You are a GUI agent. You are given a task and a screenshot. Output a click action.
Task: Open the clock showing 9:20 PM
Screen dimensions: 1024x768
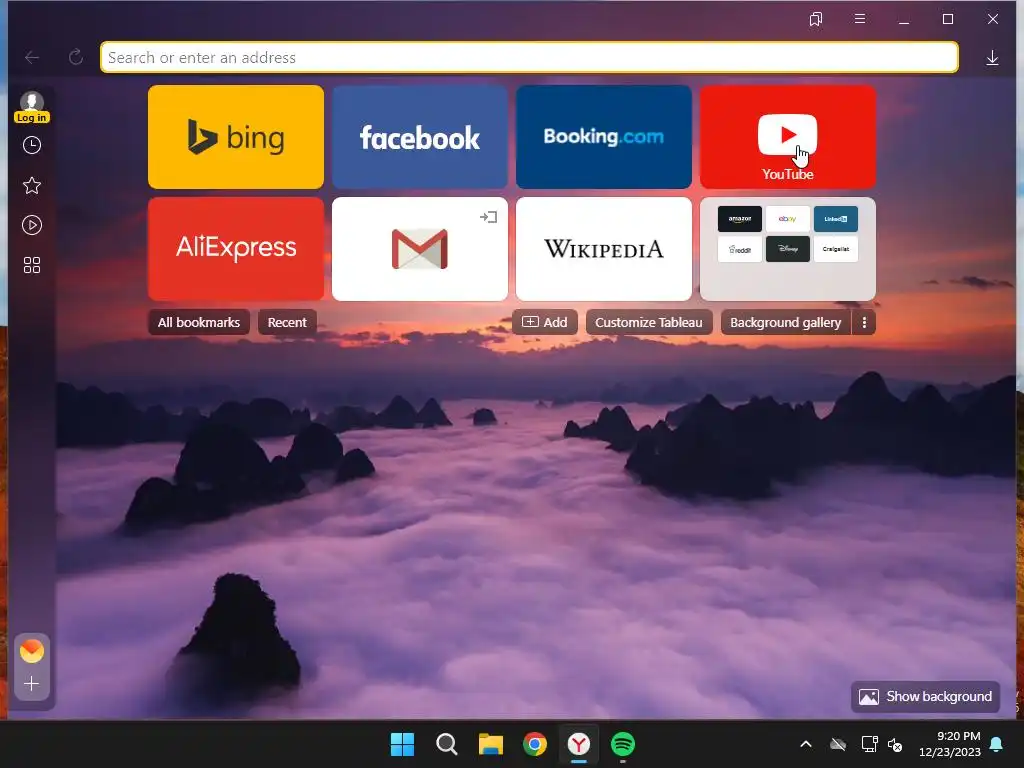950,744
